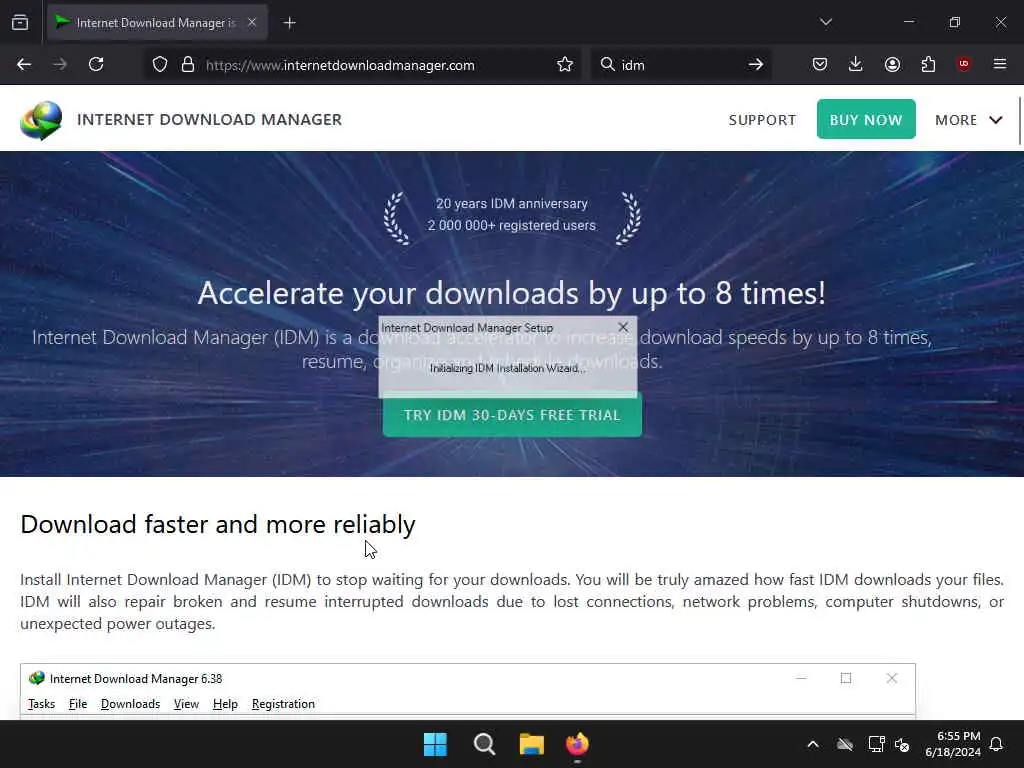Open the Firefox hamburger menu
The width and height of the screenshot is (1024, 768).
click(999, 64)
